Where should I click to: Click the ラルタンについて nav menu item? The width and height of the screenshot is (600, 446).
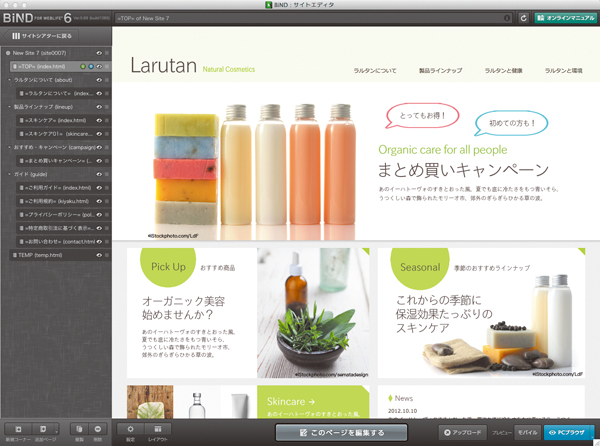point(375,70)
